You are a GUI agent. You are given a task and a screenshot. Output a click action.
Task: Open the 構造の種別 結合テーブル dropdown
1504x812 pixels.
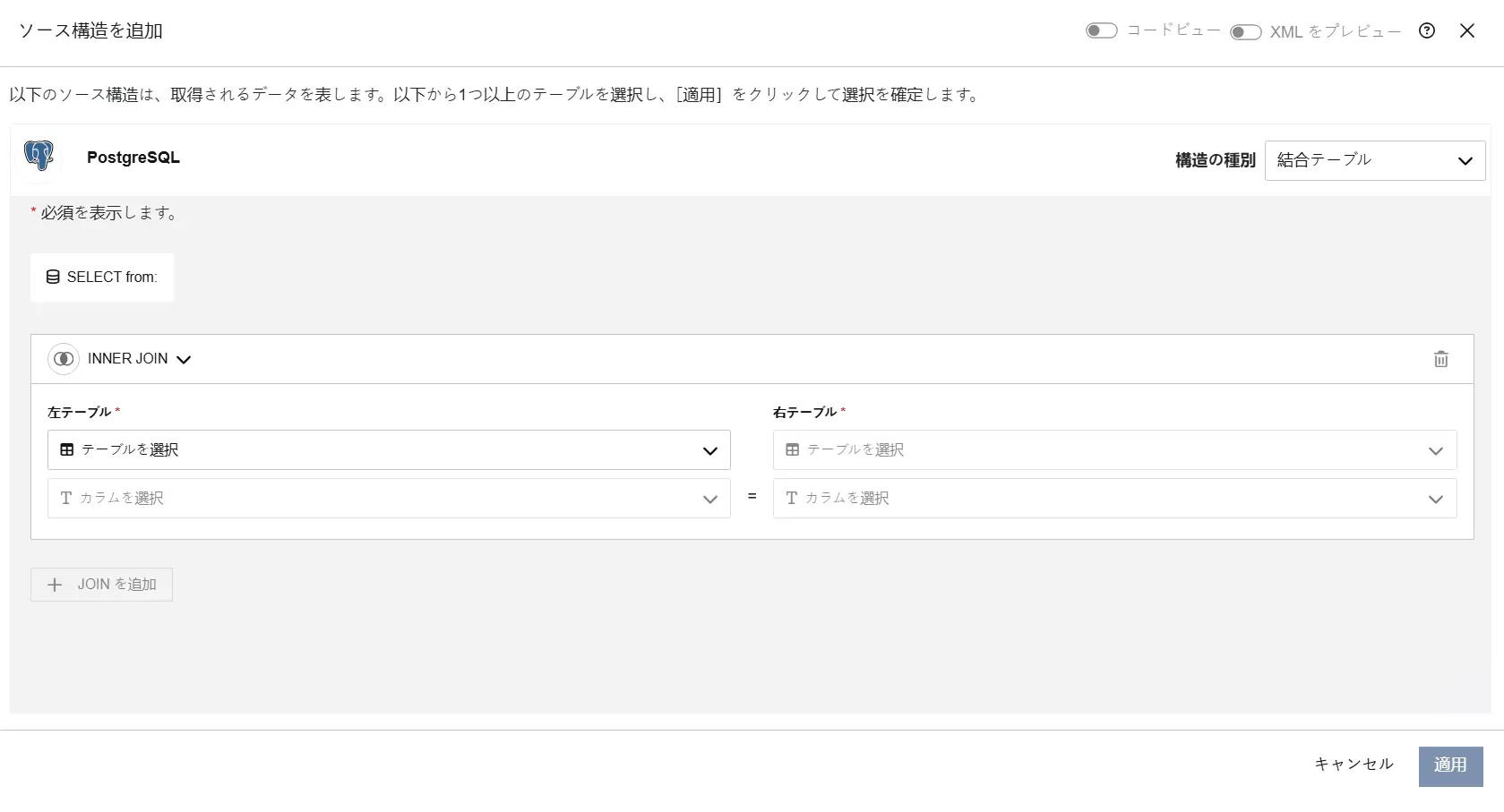(x=1375, y=160)
